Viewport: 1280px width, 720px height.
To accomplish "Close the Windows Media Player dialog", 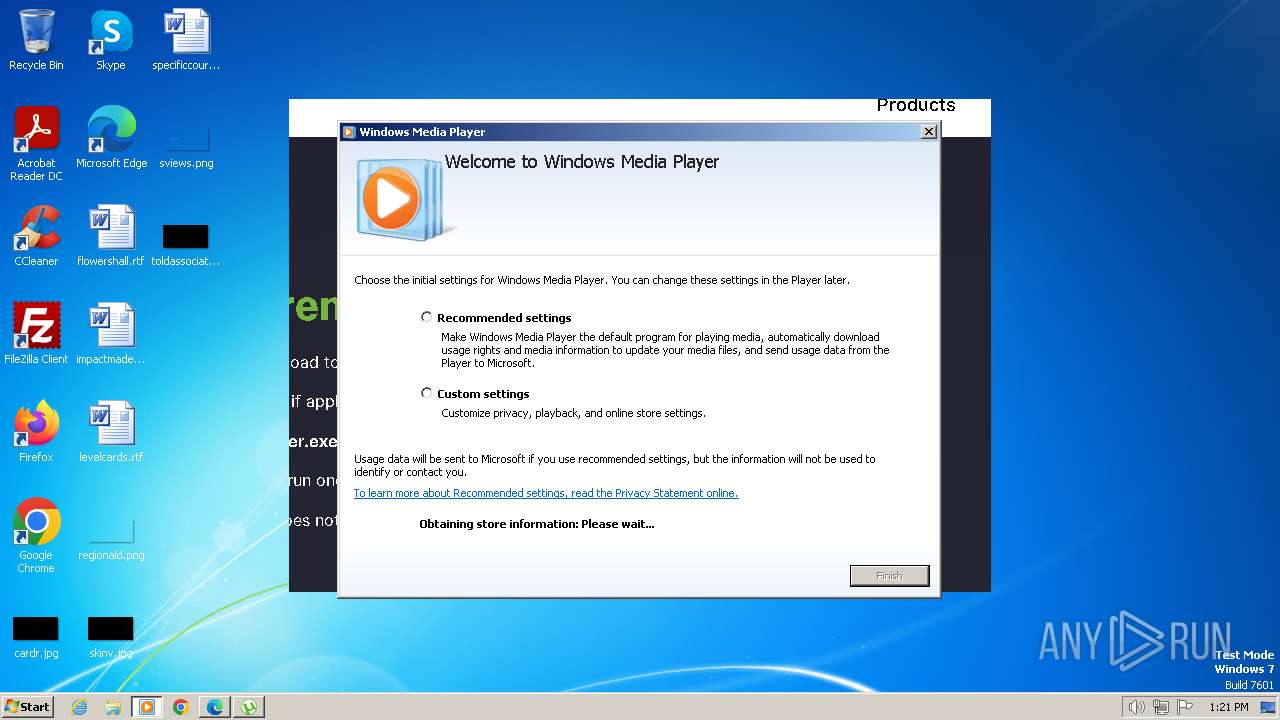I will [x=928, y=132].
